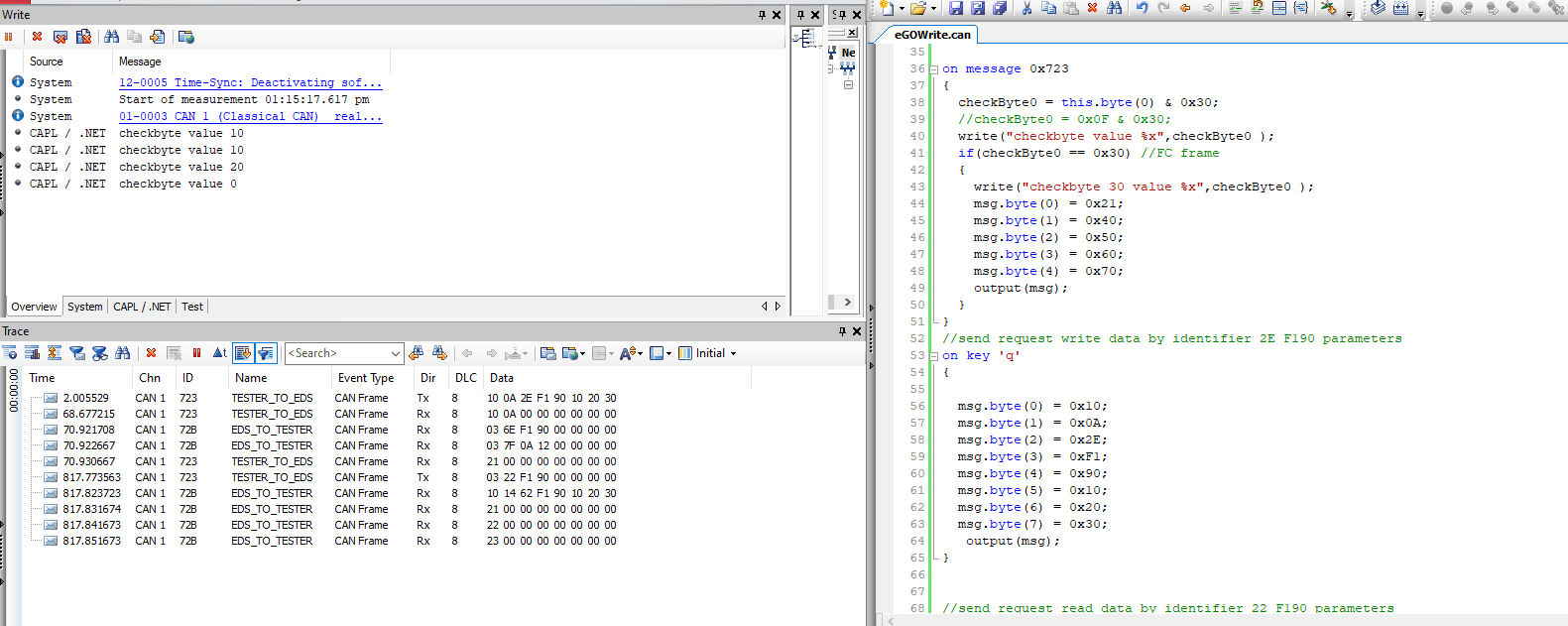Screen dimensions: 1568x626
Task: Click the Data column header
Action: (x=617, y=378)
